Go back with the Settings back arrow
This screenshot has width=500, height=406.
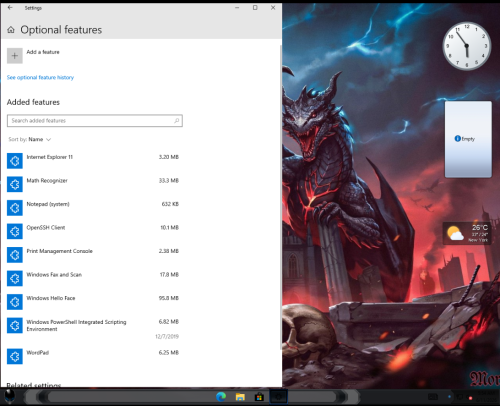[x=10, y=7]
